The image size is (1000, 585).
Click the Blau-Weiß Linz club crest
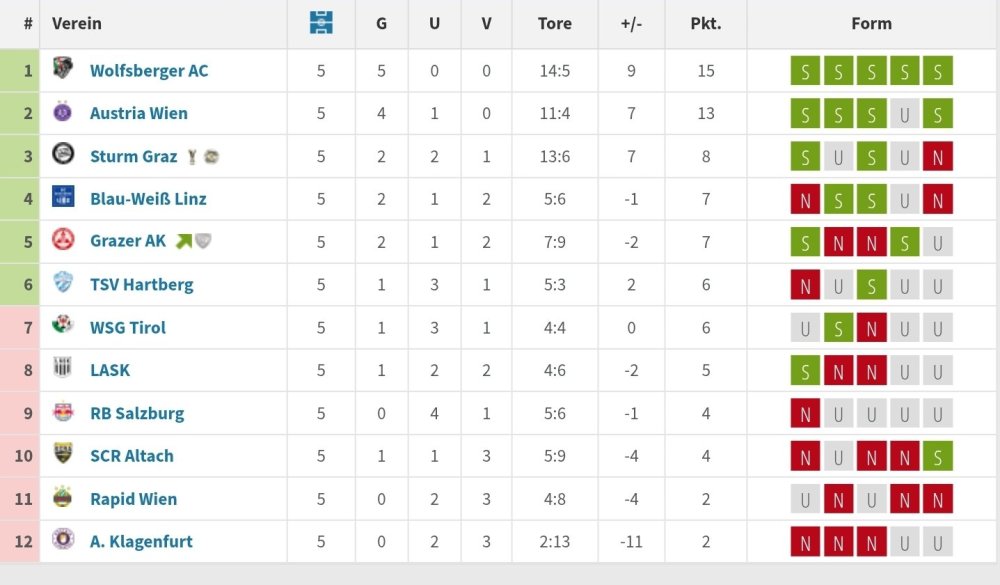[x=63, y=197]
